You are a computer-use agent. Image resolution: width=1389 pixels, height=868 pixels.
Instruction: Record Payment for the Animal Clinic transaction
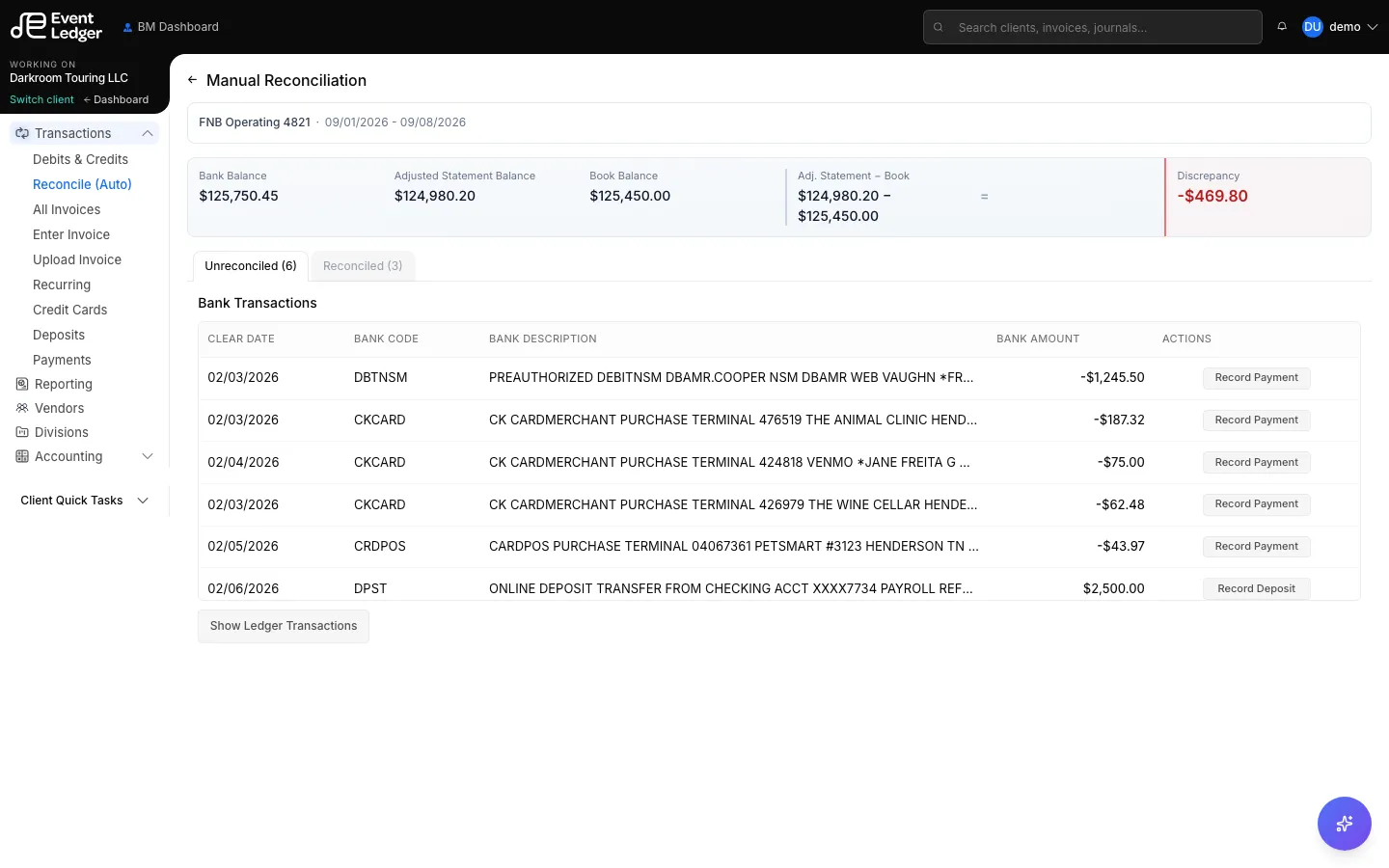coord(1256,420)
